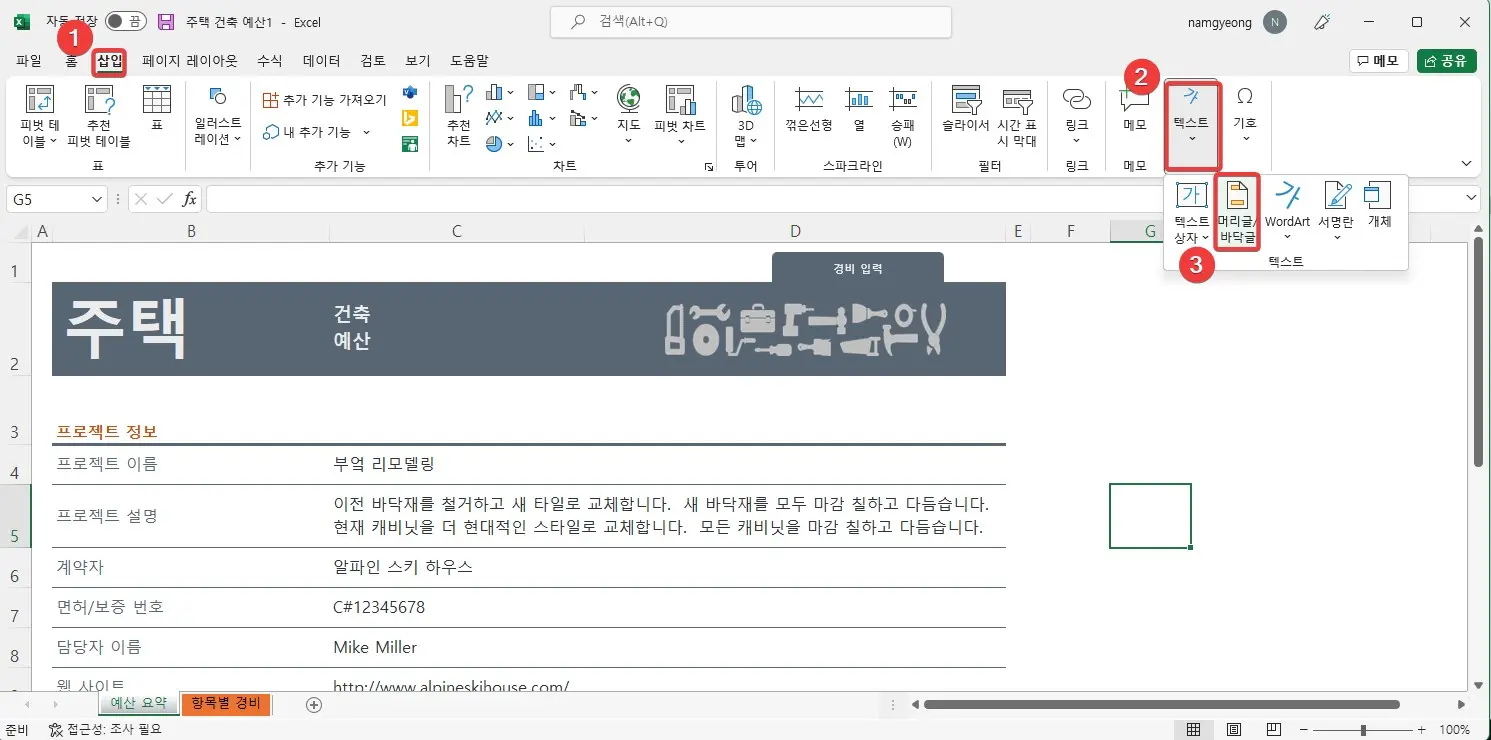Image resolution: width=1491 pixels, height=740 pixels.
Task: Open Maps (지도) chart option
Action: pyautogui.click(x=628, y=115)
